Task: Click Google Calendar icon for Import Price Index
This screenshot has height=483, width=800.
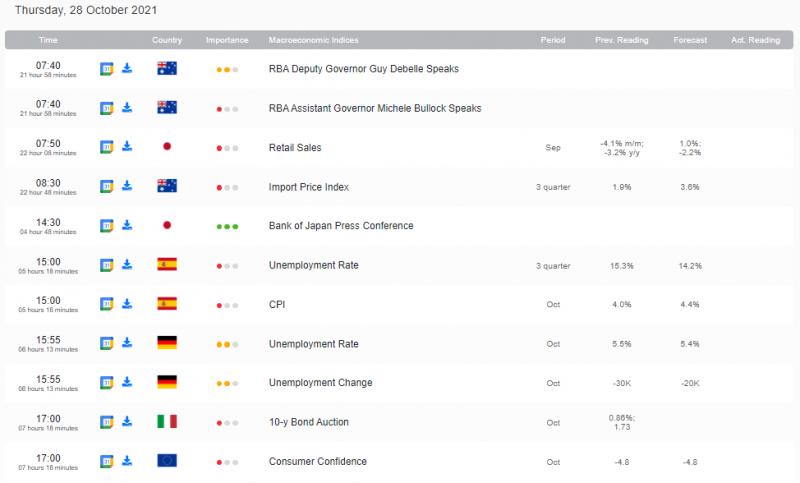Action: [x=106, y=186]
